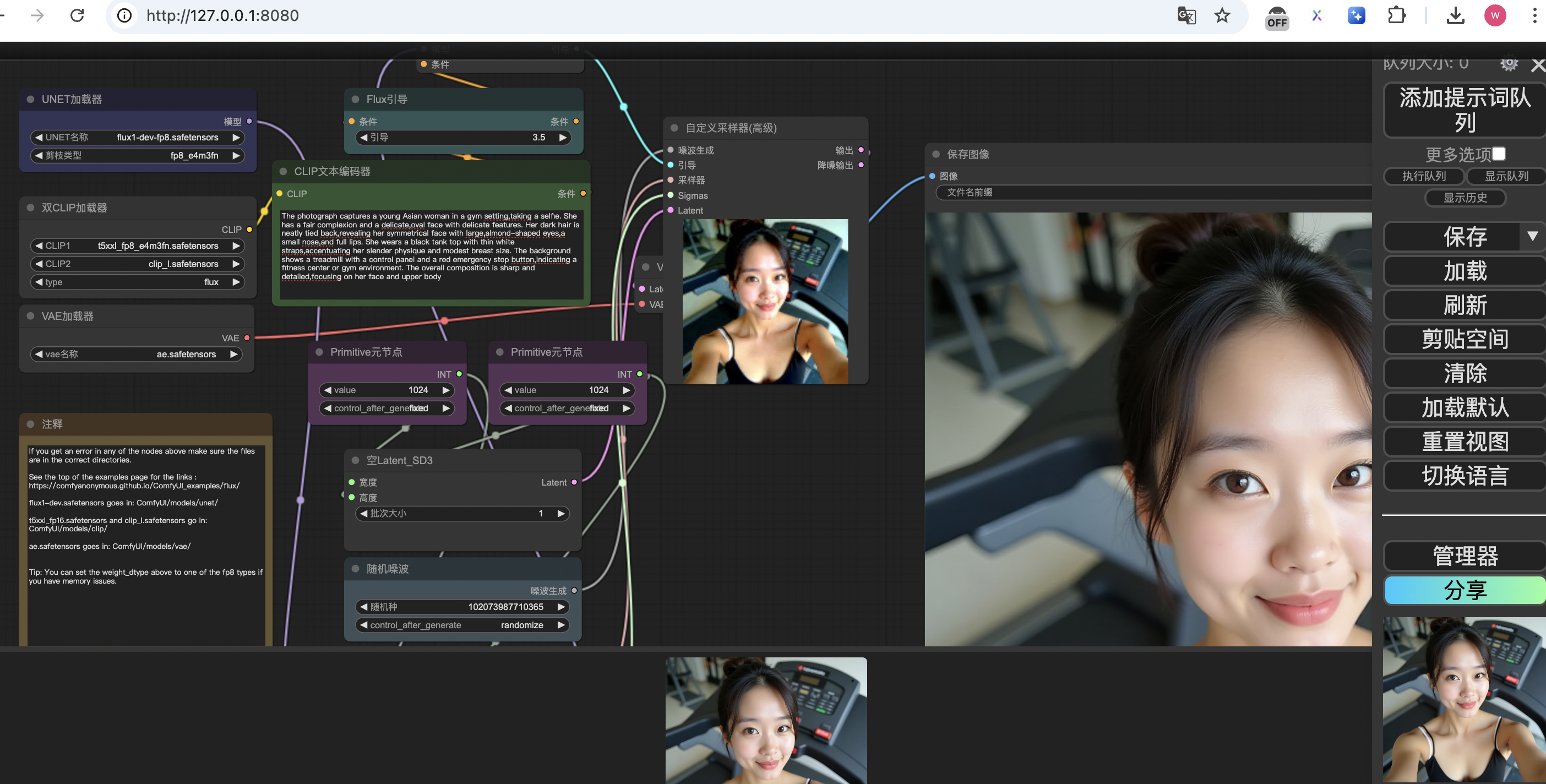Toggle the 更多选项 checkbox

click(x=1499, y=154)
